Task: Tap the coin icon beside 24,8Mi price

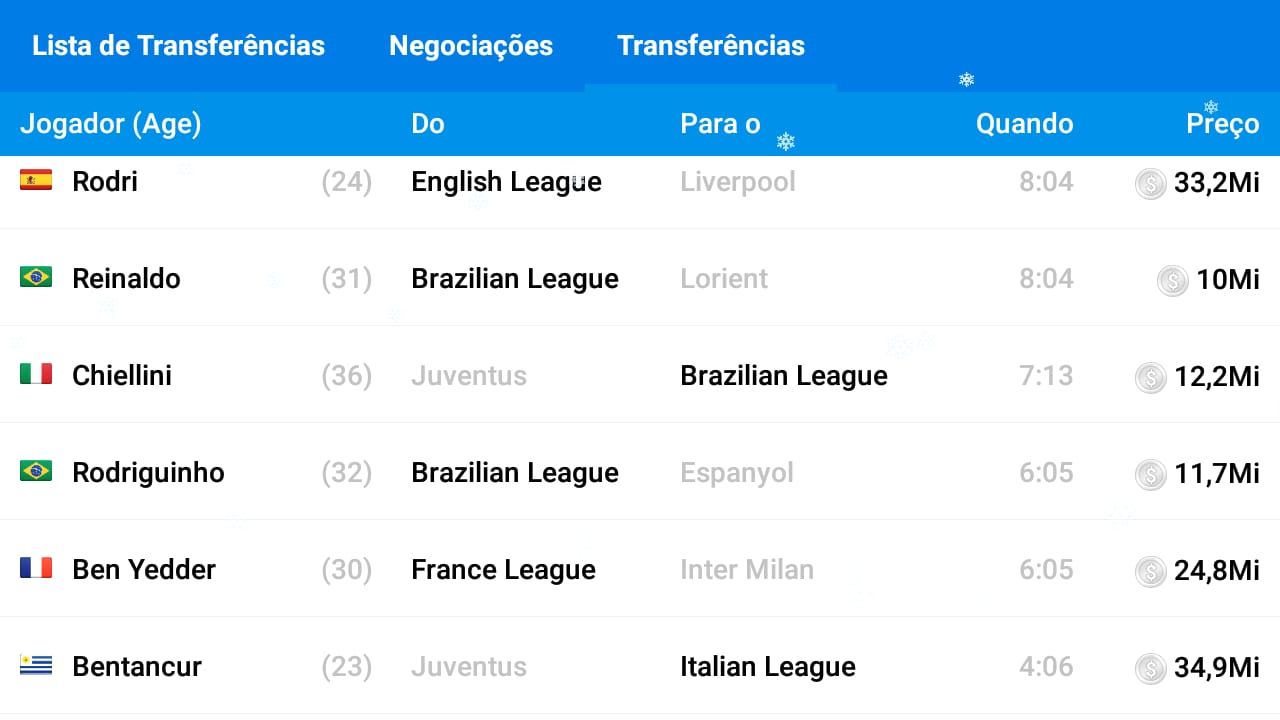Action: coord(1151,571)
